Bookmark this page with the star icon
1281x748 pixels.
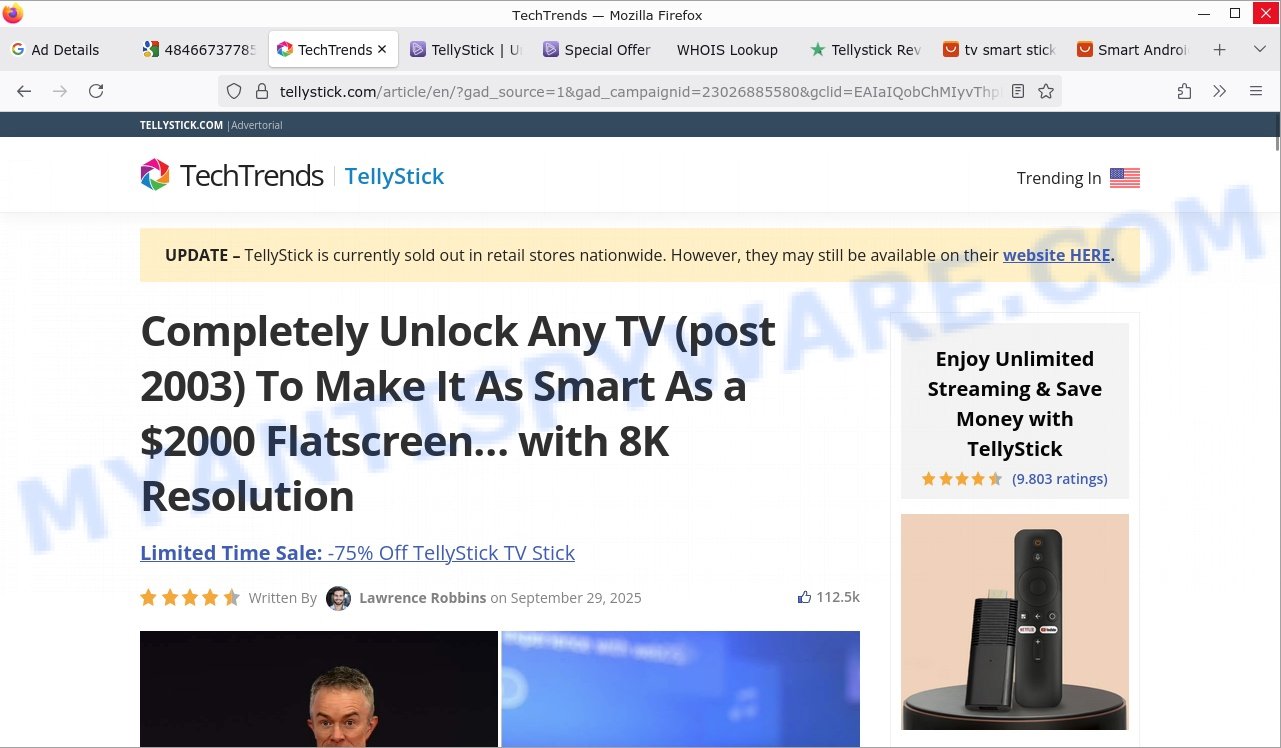(1046, 91)
